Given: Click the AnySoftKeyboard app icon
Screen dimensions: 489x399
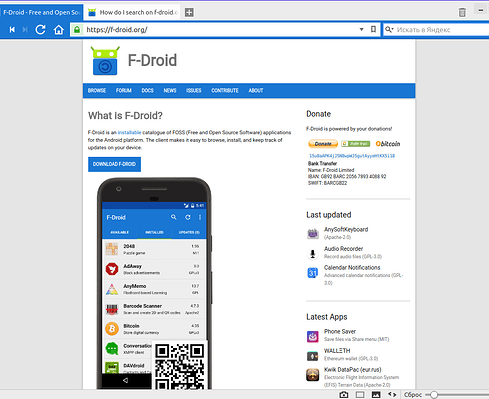Looking at the screenshot, I should point(313,233).
